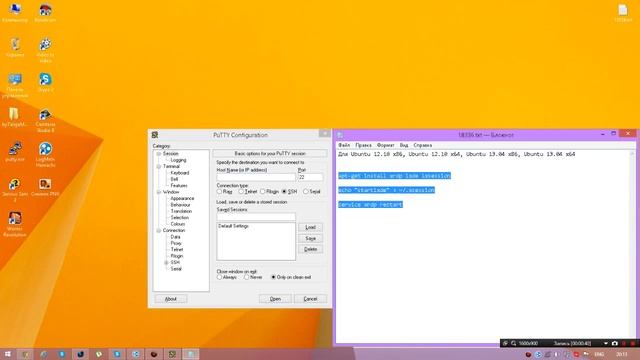Open the Computer desktop icon
Viewport: 640px width, 360px height.
[15, 12]
